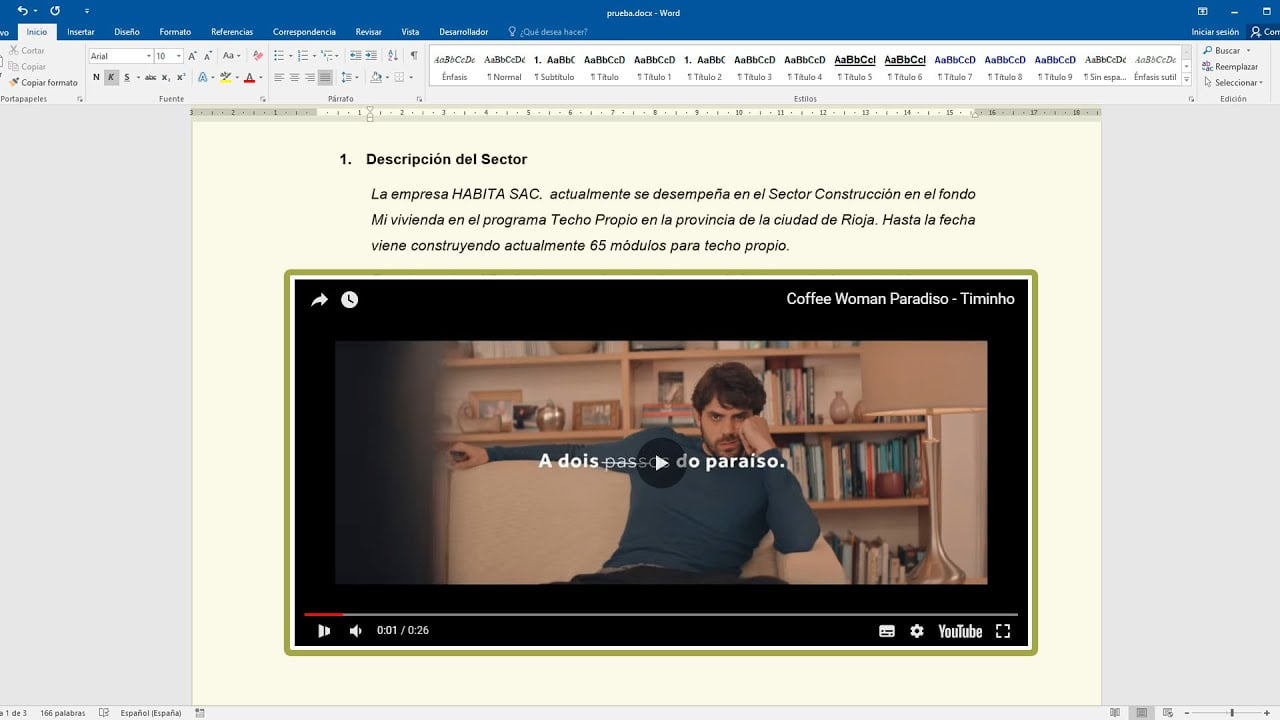This screenshot has width=1280, height=720.
Task: Click the video progress bar
Action: 661,614
